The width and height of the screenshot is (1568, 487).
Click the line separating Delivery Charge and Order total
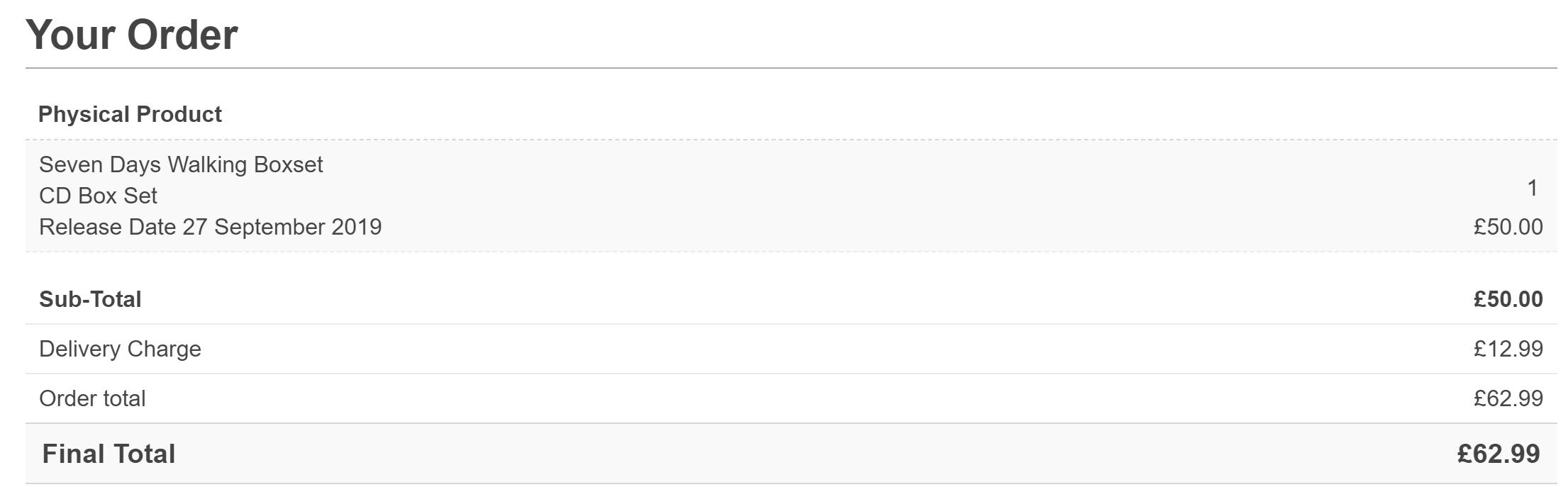[791, 374]
